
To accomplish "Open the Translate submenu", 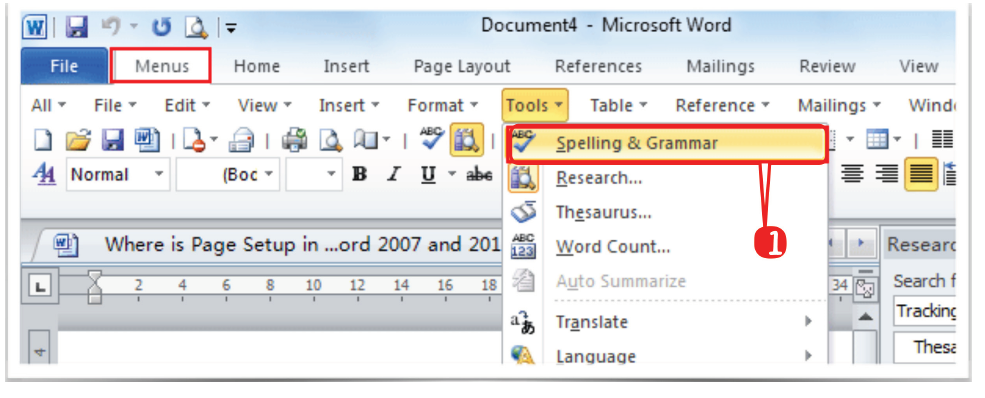I will coord(667,321).
